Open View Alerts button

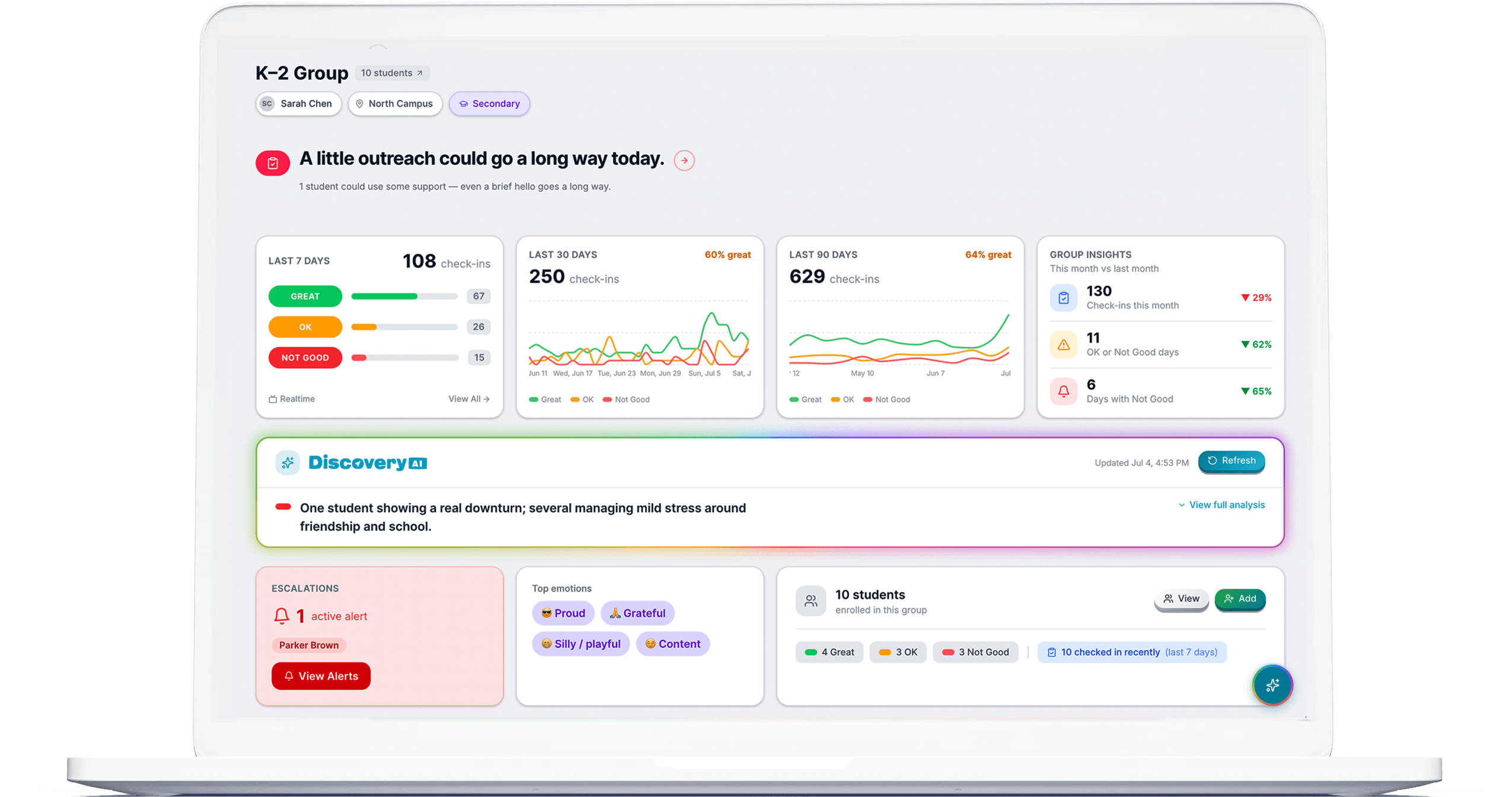tap(320, 676)
